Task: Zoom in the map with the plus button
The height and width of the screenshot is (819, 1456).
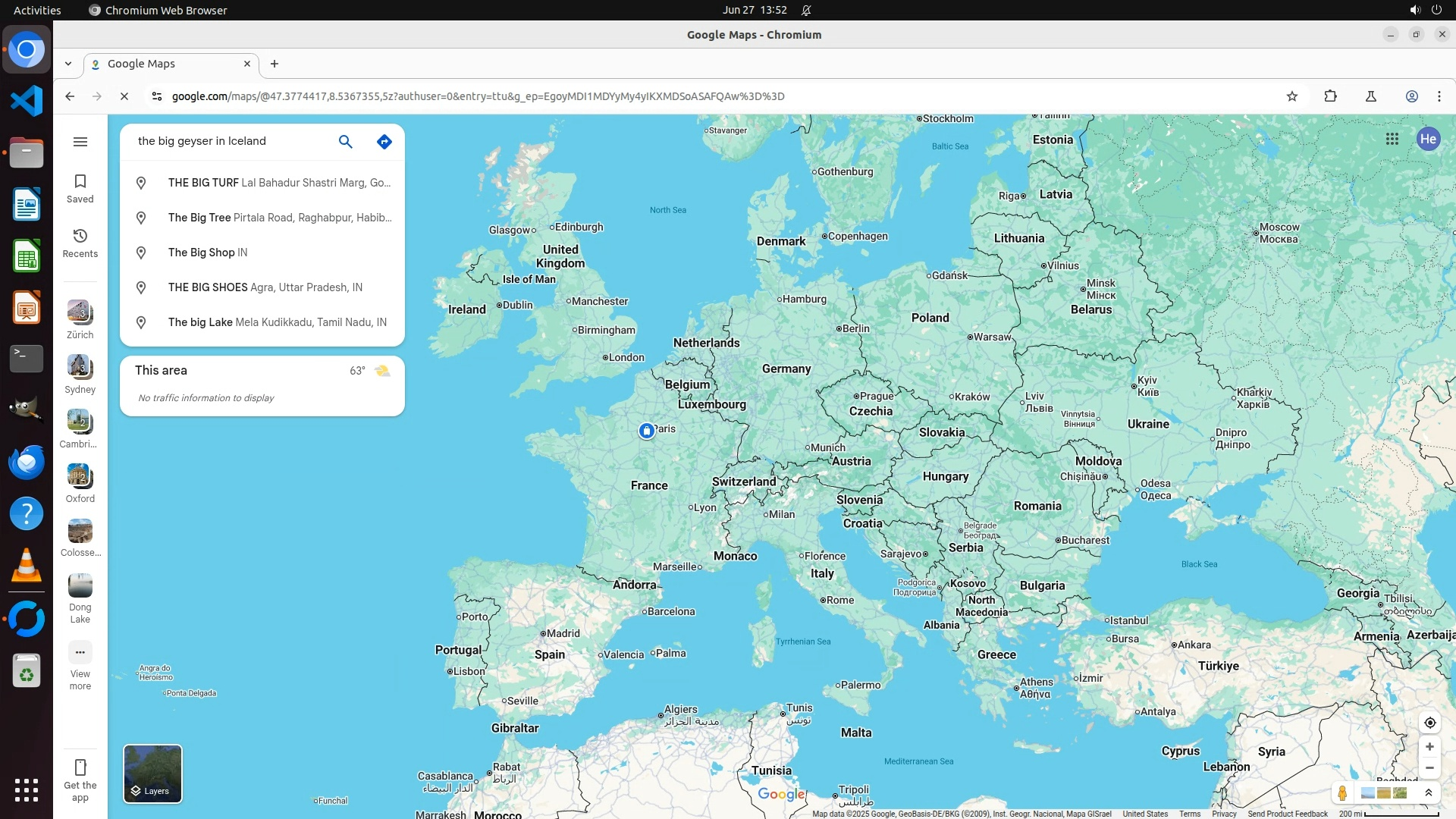Action: coord(1429,747)
